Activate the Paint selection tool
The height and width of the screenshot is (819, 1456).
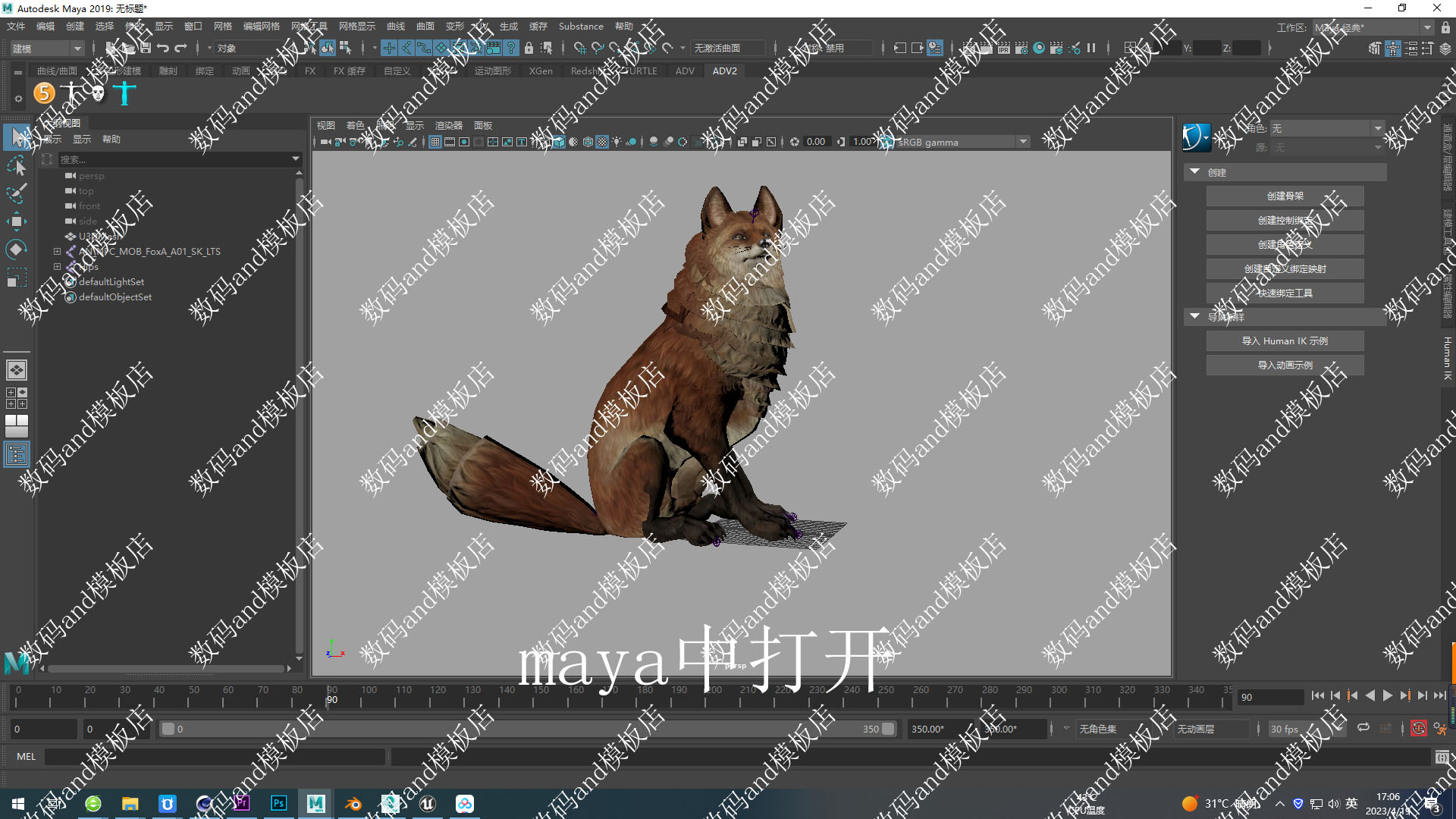tap(17, 193)
